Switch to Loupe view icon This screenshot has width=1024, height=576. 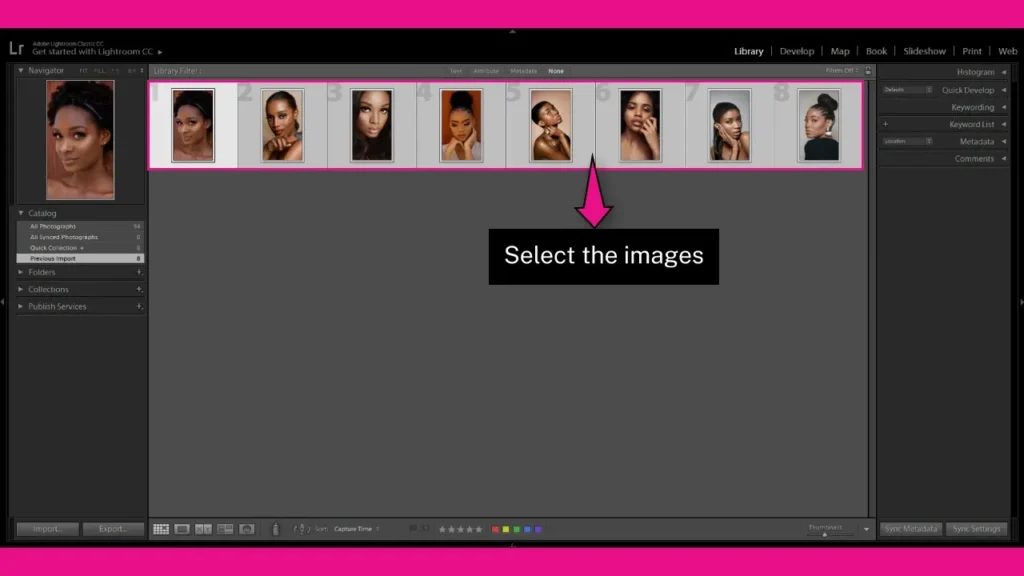182,529
